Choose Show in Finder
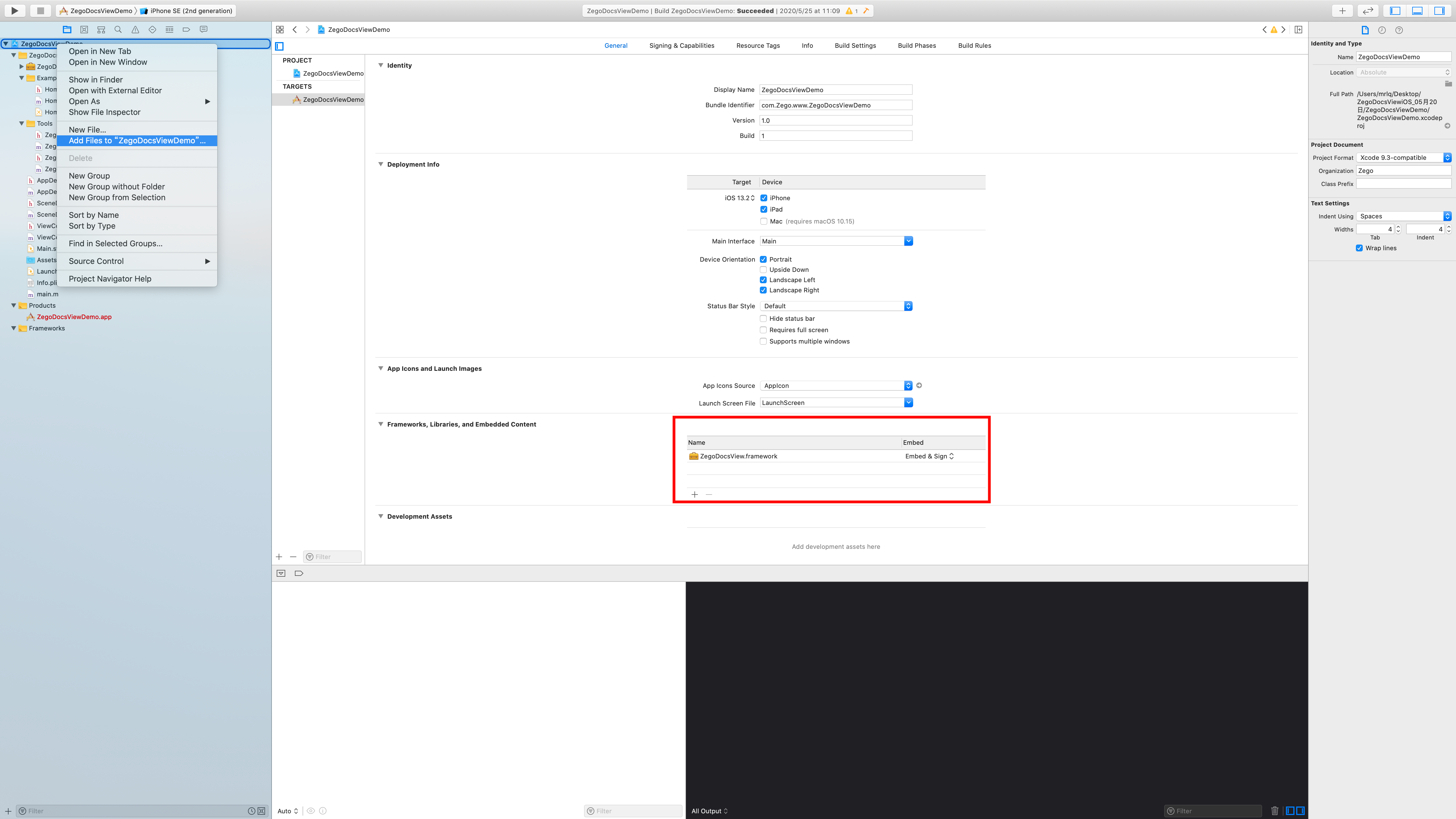Screen dimensions: 1456x819 coord(137,80)
